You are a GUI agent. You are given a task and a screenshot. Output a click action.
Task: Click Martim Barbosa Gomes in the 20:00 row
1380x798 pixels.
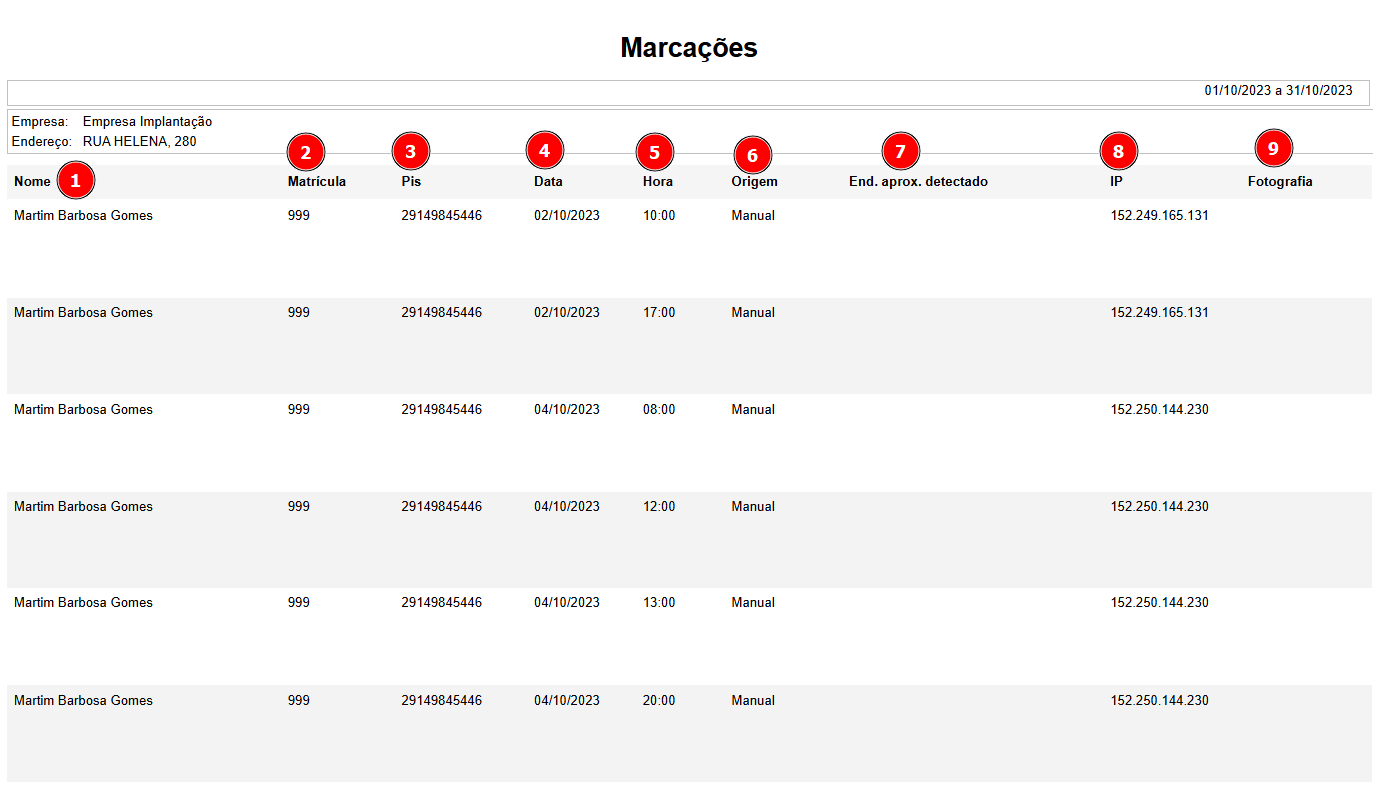coord(83,701)
